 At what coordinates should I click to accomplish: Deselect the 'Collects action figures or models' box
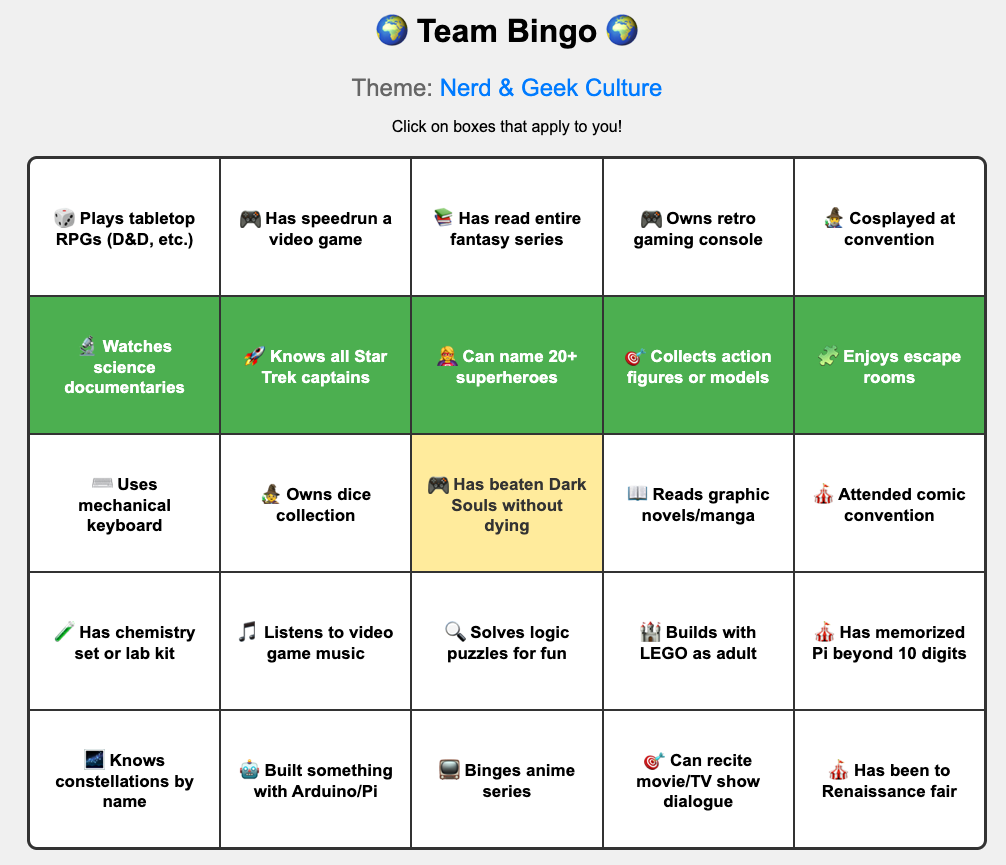tap(698, 366)
